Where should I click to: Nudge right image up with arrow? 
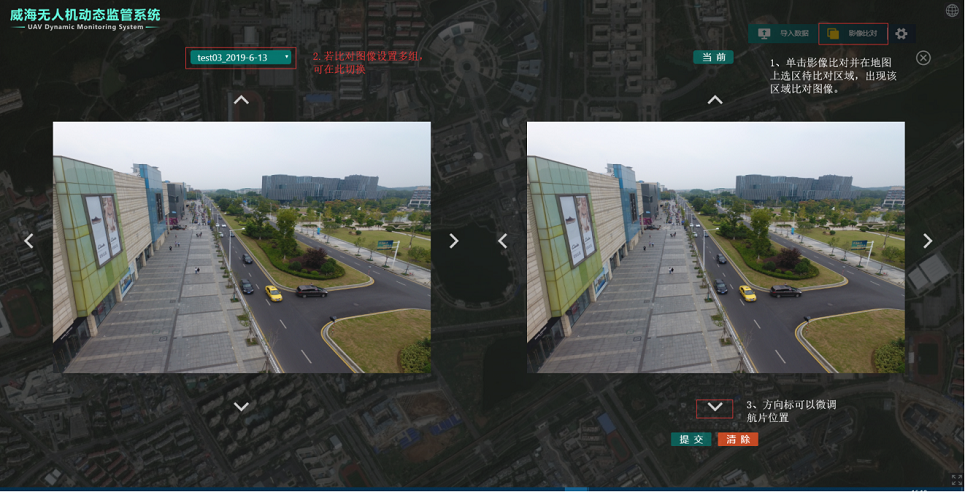pyautogui.click(x=715, y=100)
